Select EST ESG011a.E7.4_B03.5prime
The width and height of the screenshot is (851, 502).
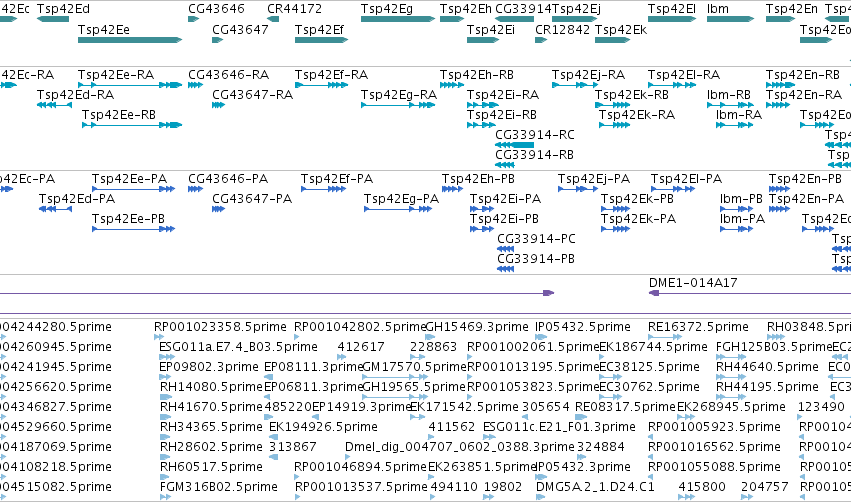pyautogui.click(x=238, y=347)
